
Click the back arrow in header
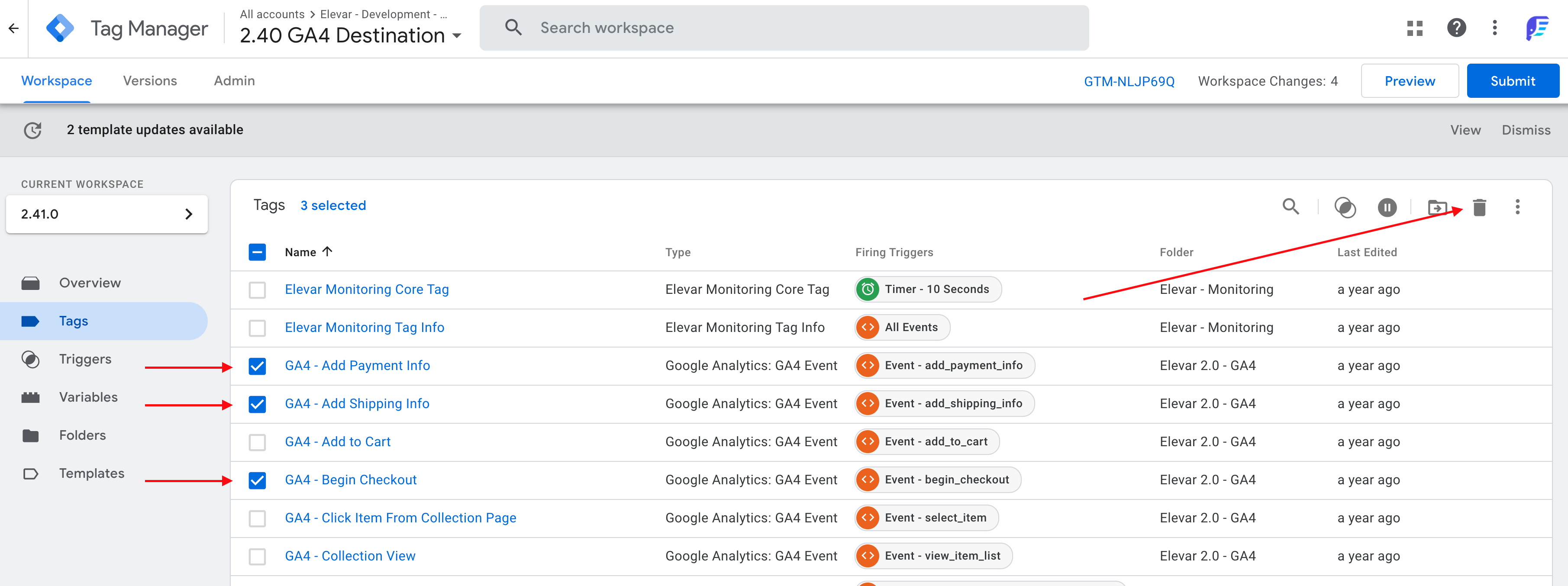tap(14, 28)
